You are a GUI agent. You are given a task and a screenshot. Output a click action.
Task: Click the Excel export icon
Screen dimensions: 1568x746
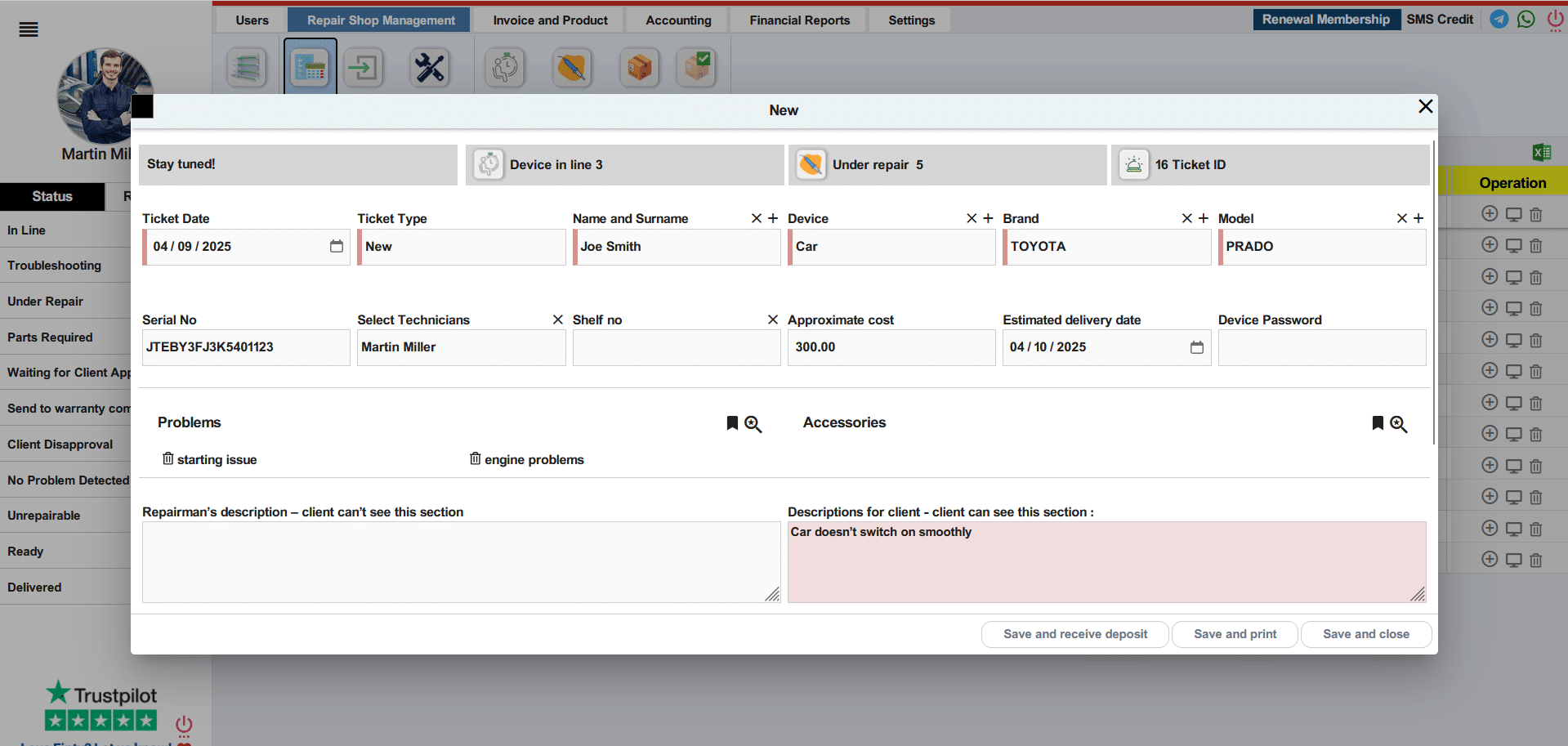(1542, 152)
